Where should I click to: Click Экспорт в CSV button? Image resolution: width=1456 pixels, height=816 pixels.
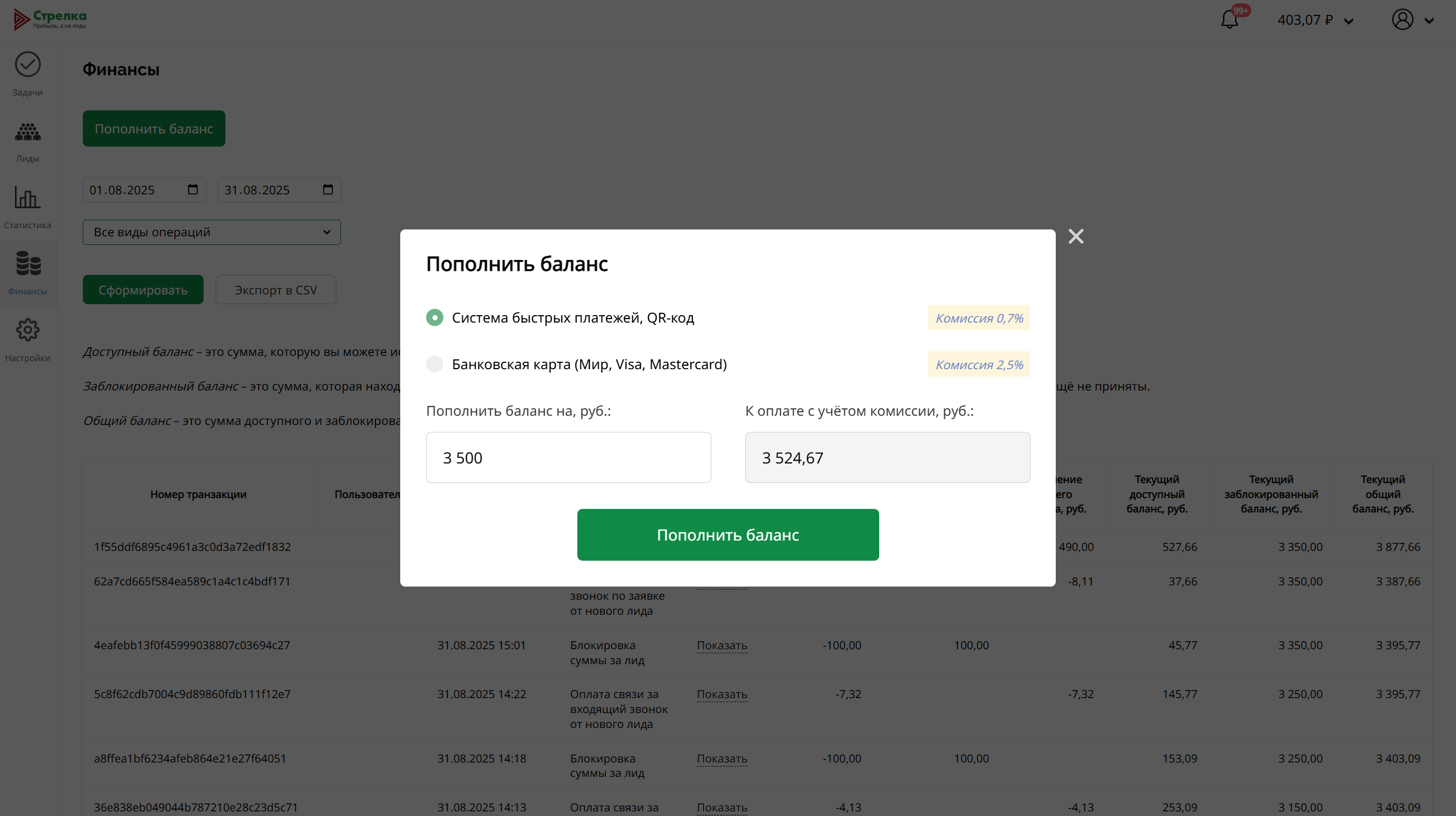tap(275, 290)
